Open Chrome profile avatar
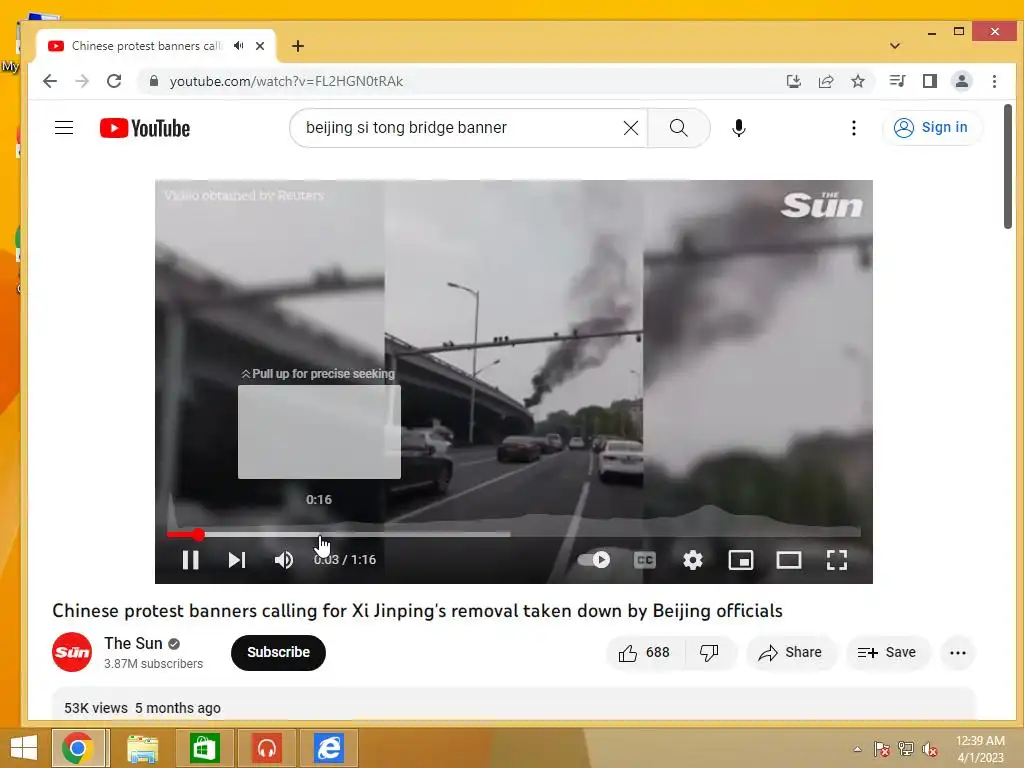The width and height of the screenshot is (1024, 768). tap(961, 81)
